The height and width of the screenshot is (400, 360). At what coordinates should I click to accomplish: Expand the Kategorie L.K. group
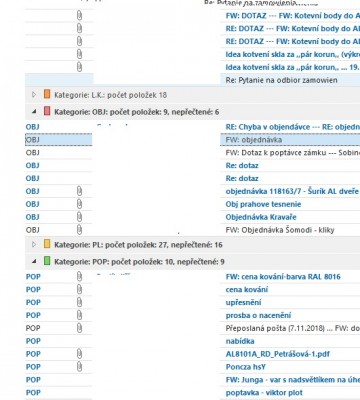34,95
